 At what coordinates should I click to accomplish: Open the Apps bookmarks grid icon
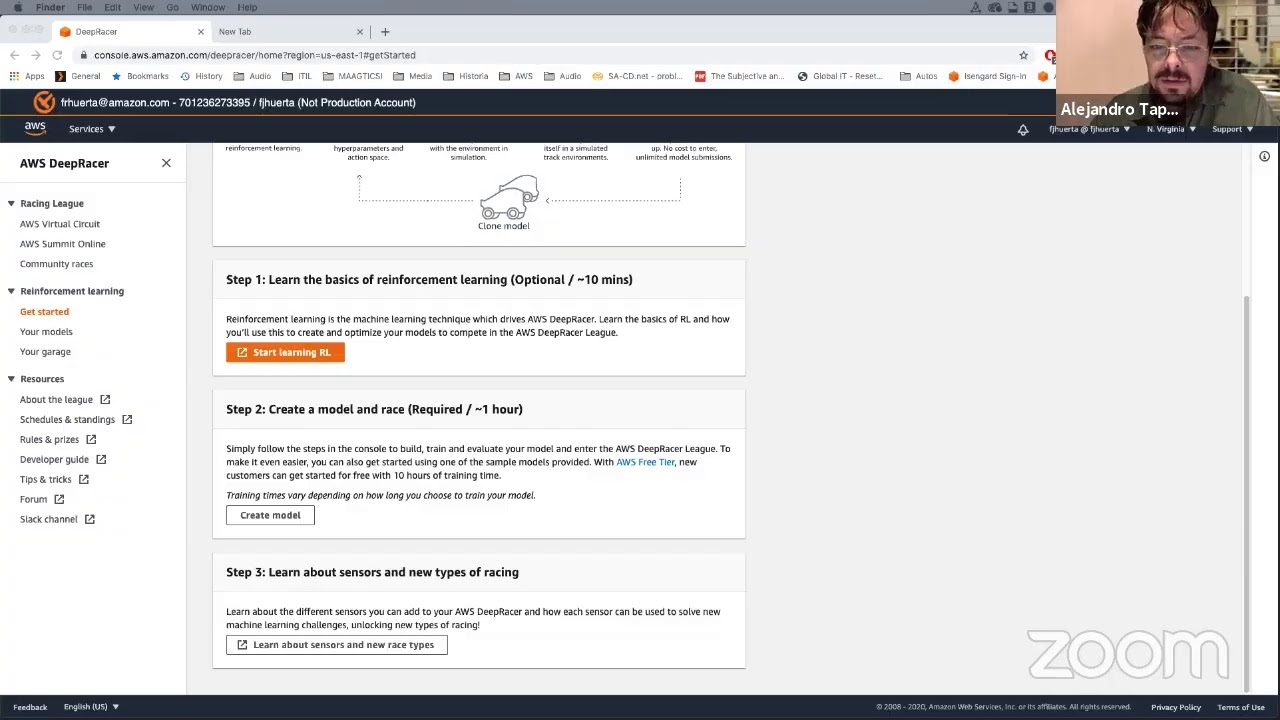pyautogui.click(x=14, y=76)
